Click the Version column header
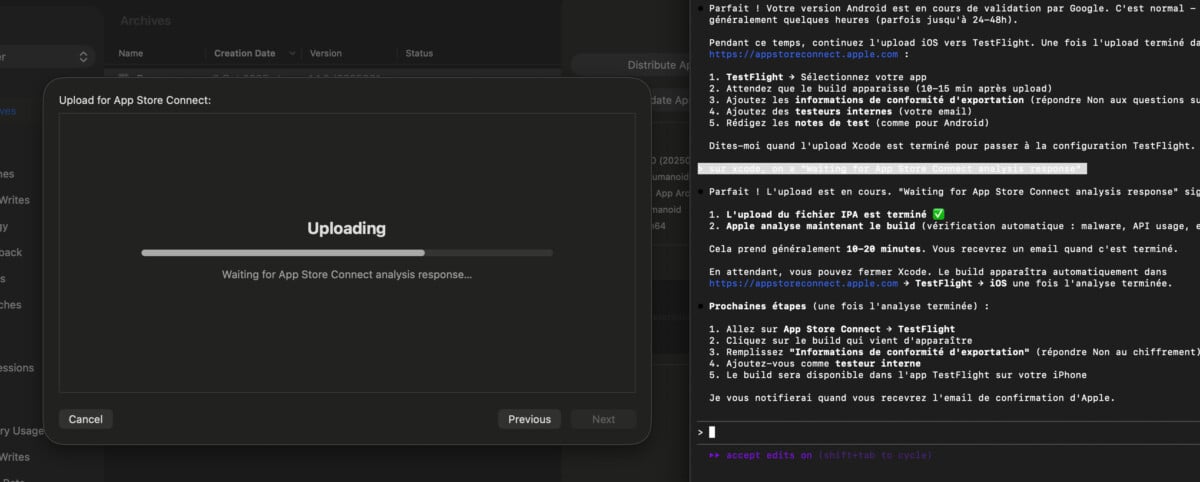Image resolution: width=1200 pixels, height=482 pixels. [326, 53]
